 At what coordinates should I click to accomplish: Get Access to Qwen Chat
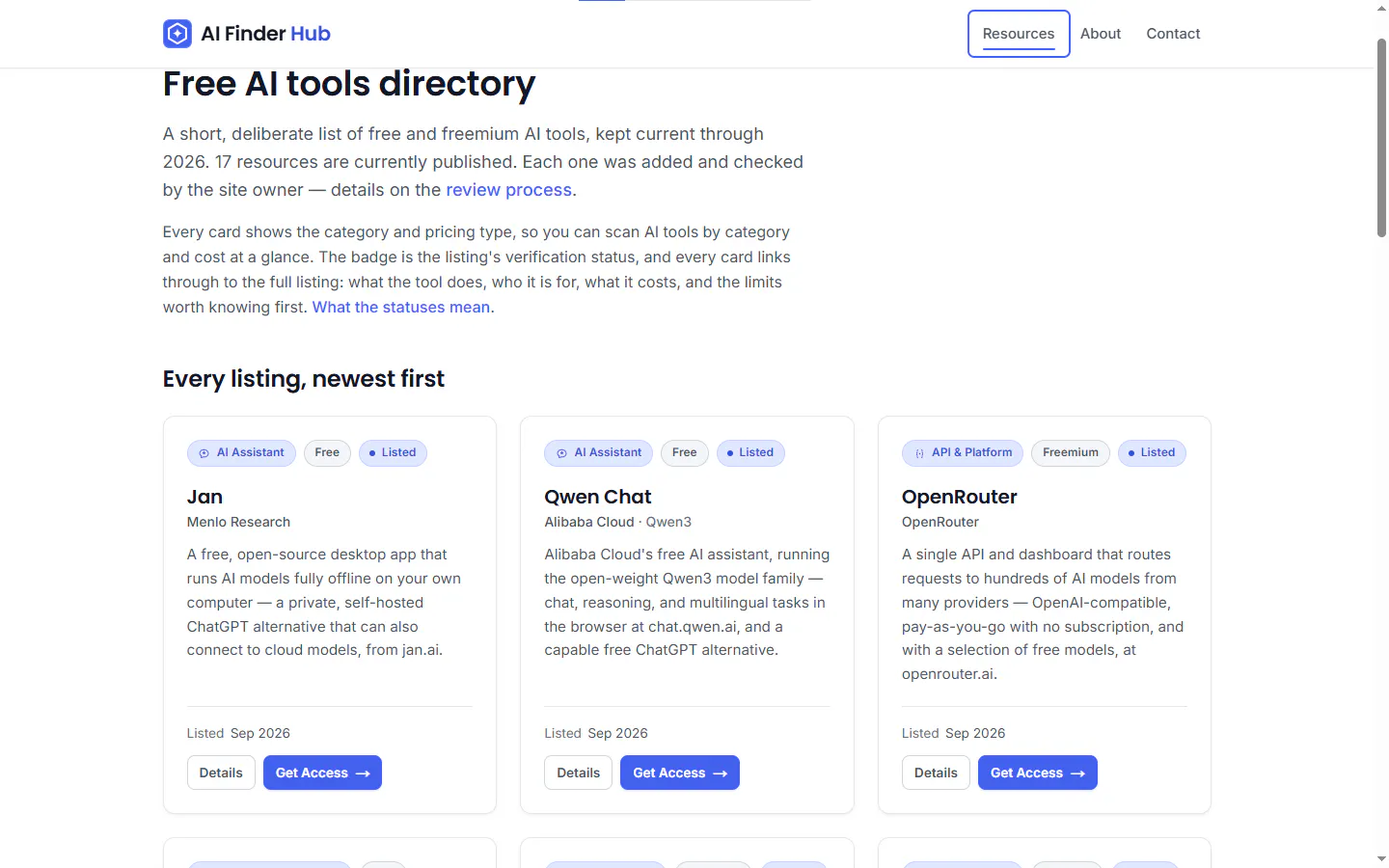point(680,773)
